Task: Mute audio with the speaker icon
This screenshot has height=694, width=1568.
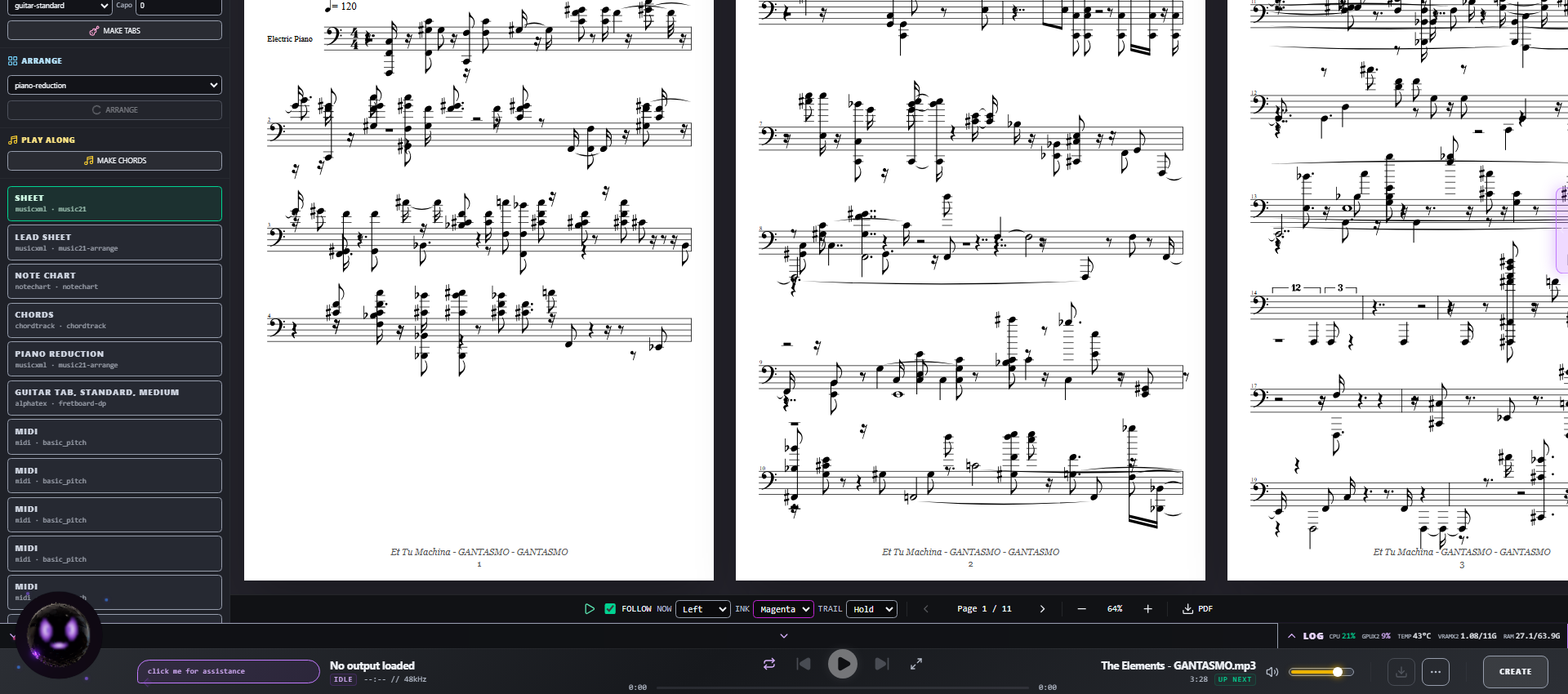Action: pyautogui.click(x=1272, y=672)
